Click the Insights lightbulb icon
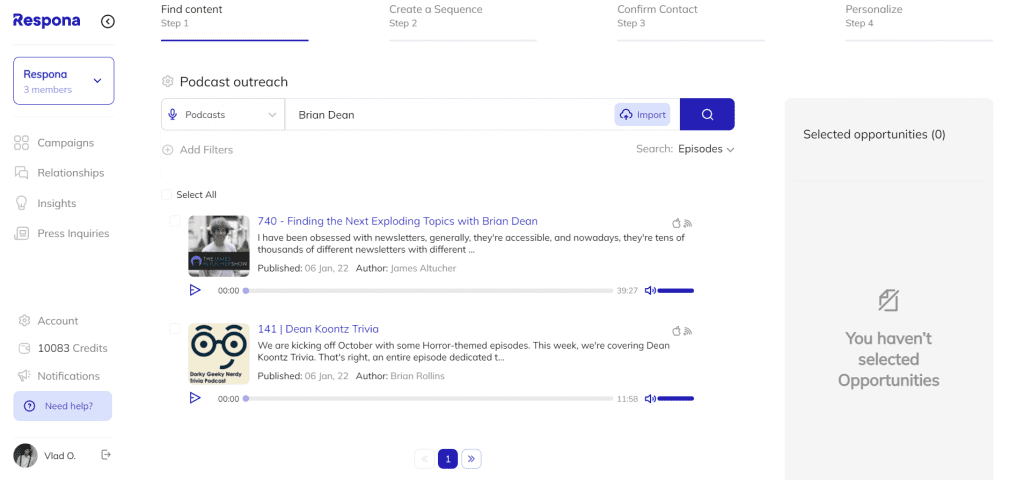Screen dimensions: 1024x480 [x=22, y=203]
